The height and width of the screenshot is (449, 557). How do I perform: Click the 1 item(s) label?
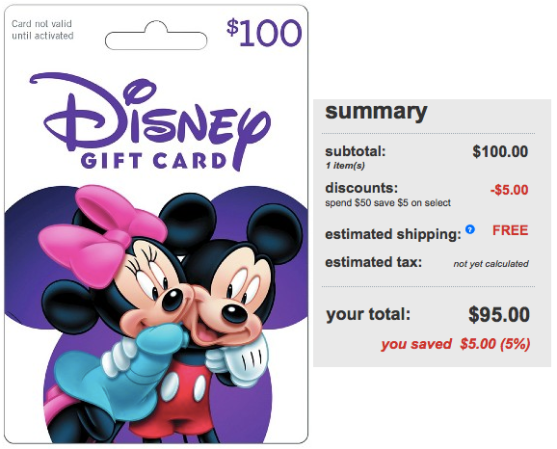click(345, 166)
